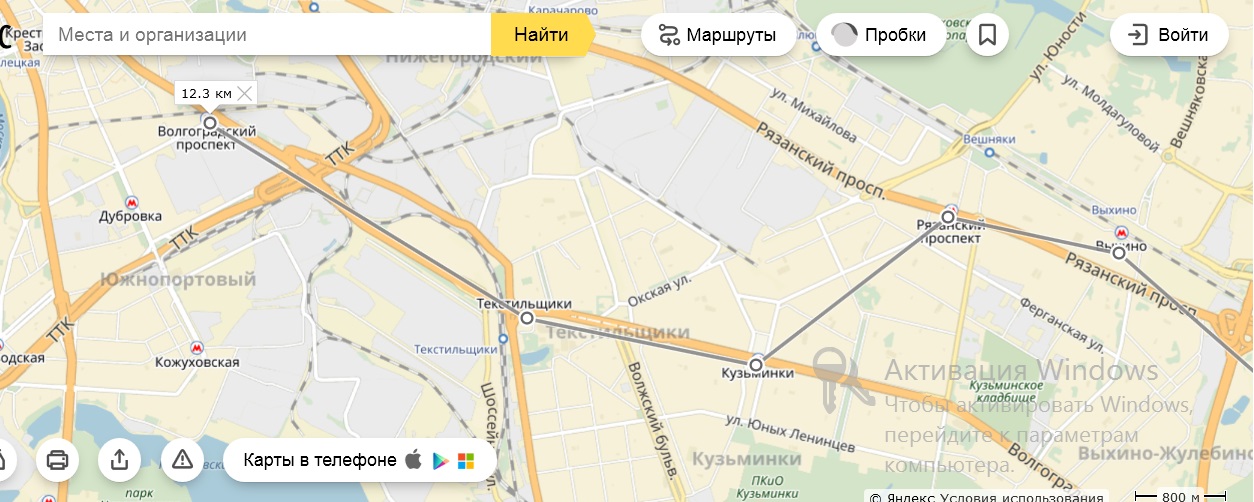This screenshot has width=1254, height=502.
Task: Select ruler point at Кузьминки
Action: point(757,364)
